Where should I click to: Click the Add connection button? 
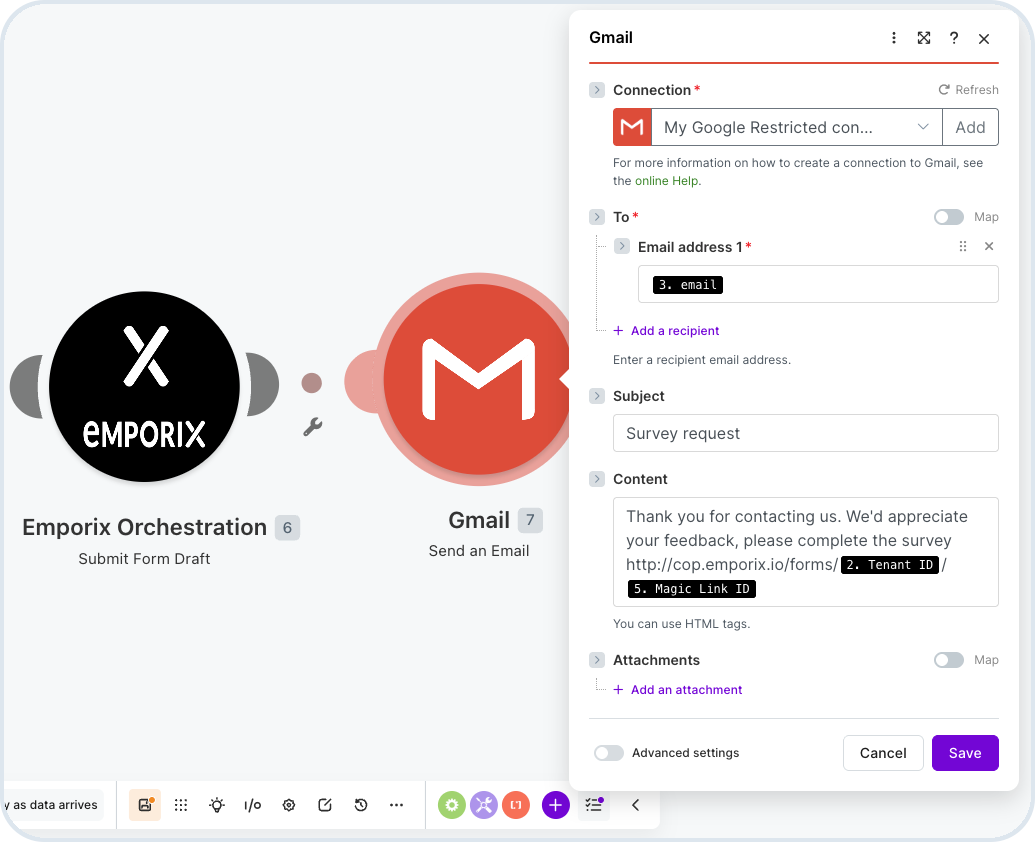click(x=970, y=127)
